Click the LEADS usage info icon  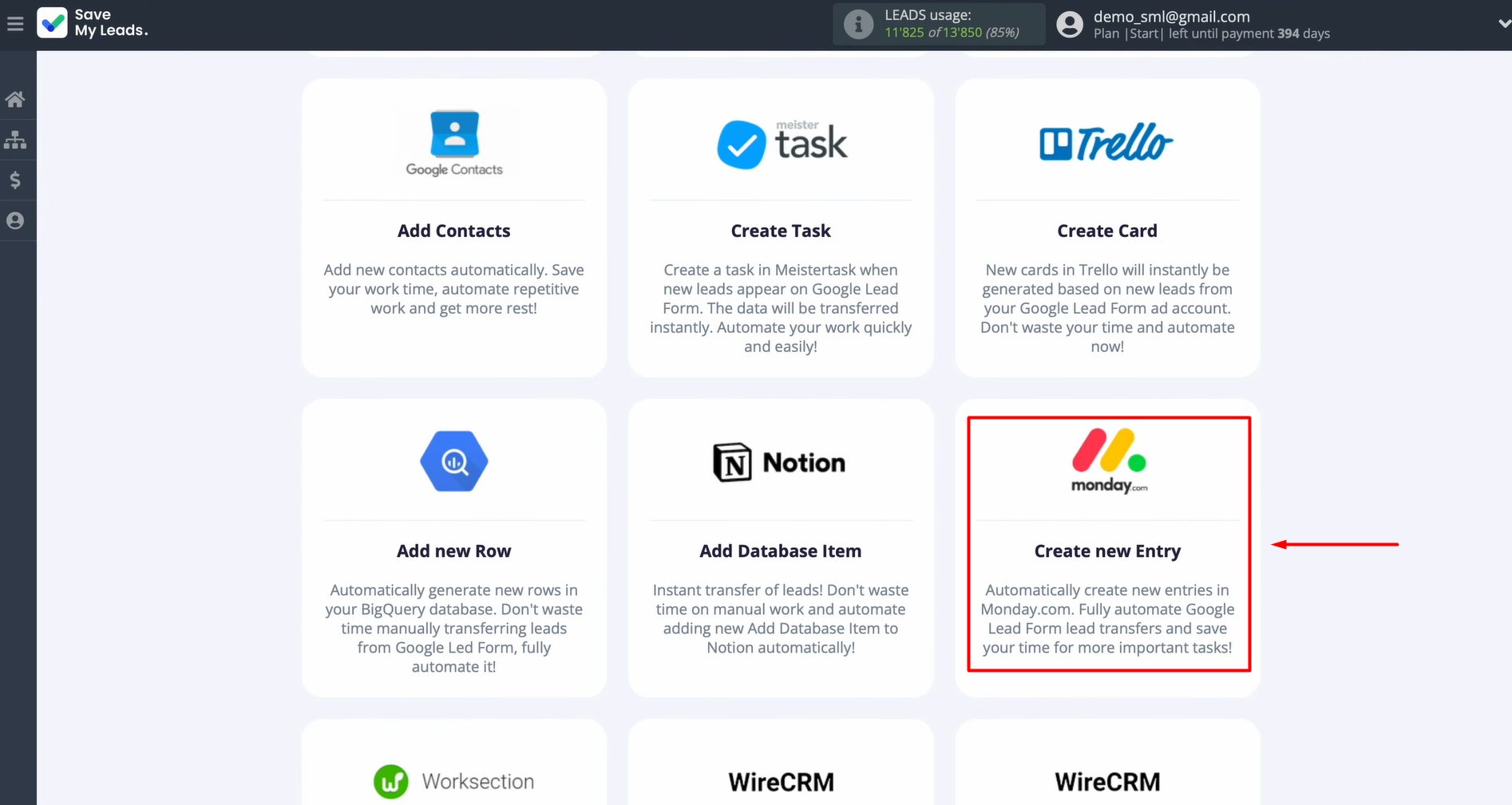(x=858, y=25)
